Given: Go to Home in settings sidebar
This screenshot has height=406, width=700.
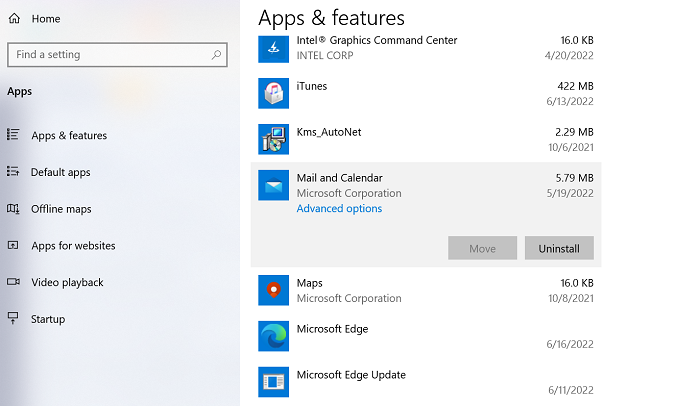Looking at the screenshot, I should coord(46,19).
